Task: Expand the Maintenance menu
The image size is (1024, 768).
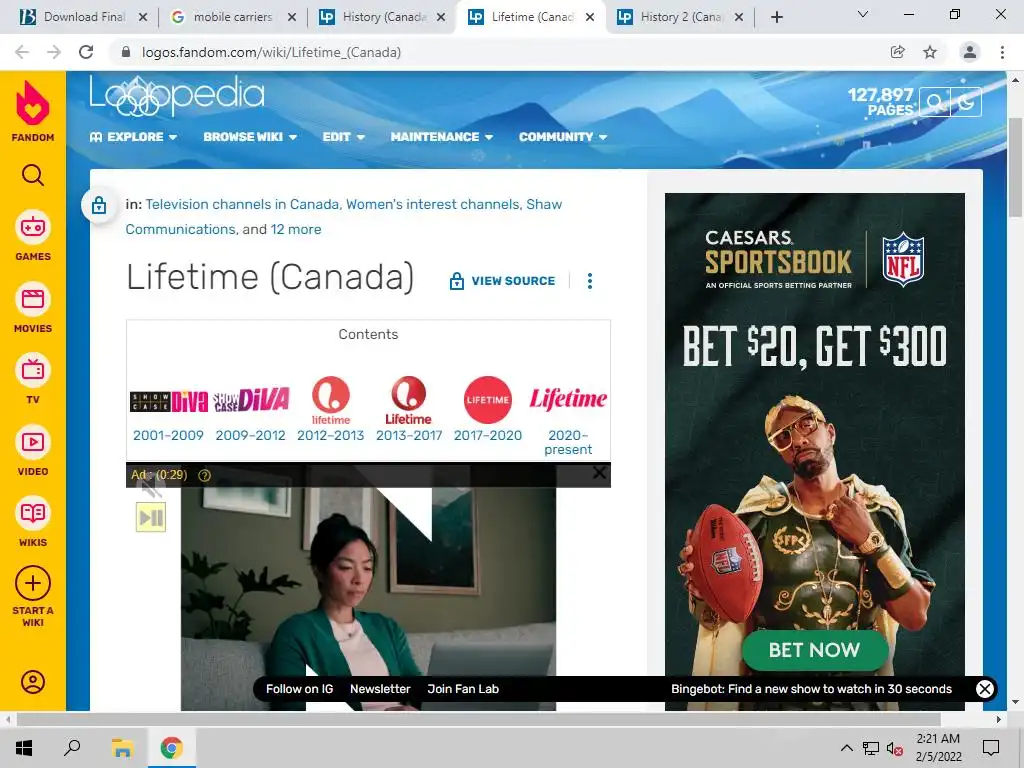Action: click(441, 136)
